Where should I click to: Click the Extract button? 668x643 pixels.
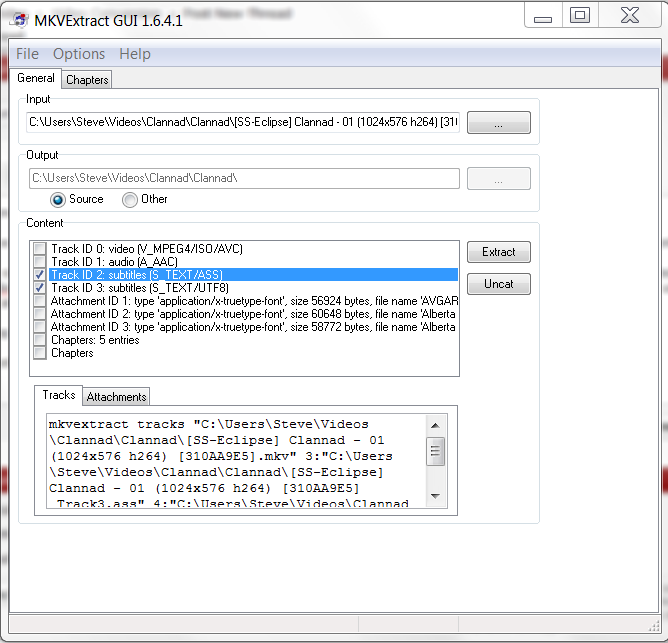point(498,252)
